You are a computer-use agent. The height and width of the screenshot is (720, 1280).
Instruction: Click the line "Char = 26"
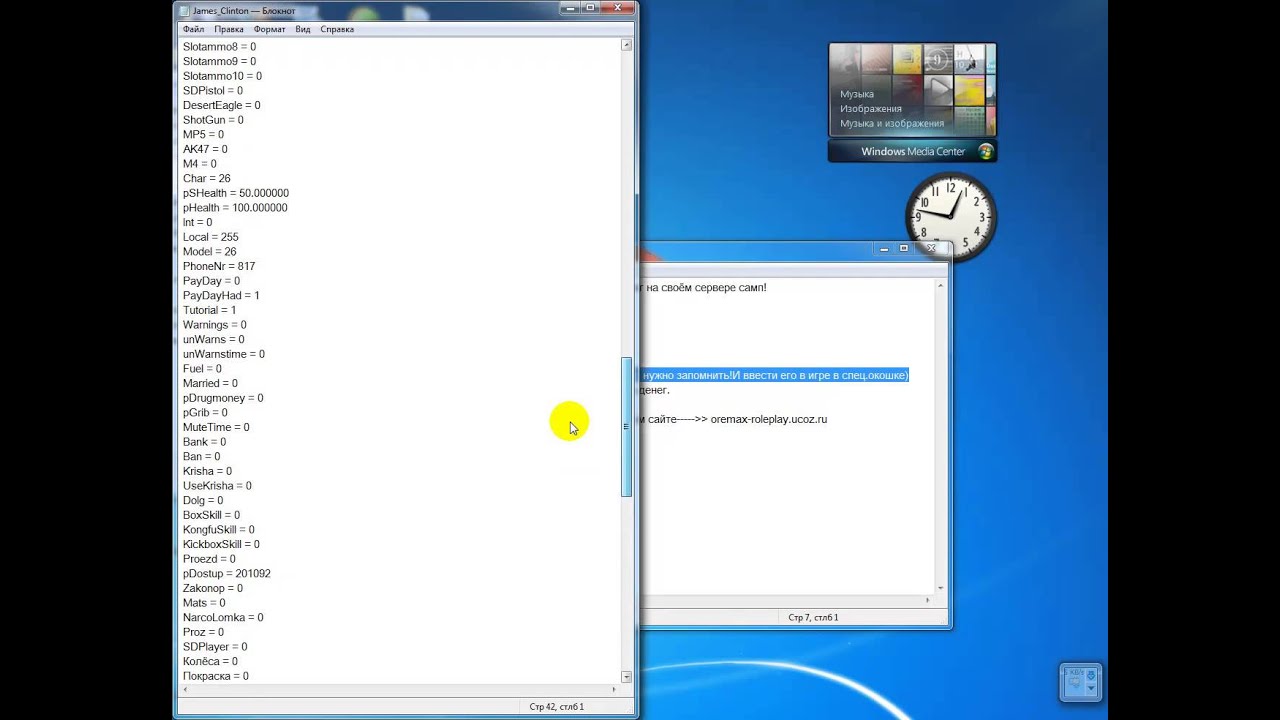coord(206,178)
